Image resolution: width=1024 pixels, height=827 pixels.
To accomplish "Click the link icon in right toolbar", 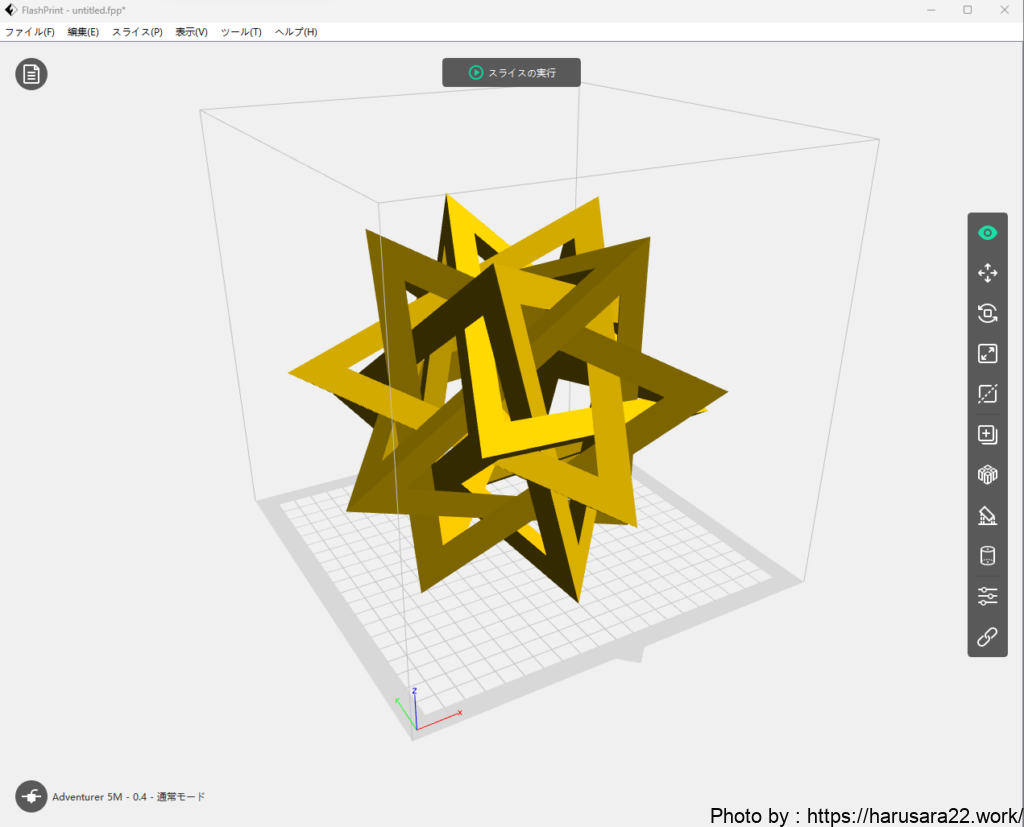I will pos(987,637).
